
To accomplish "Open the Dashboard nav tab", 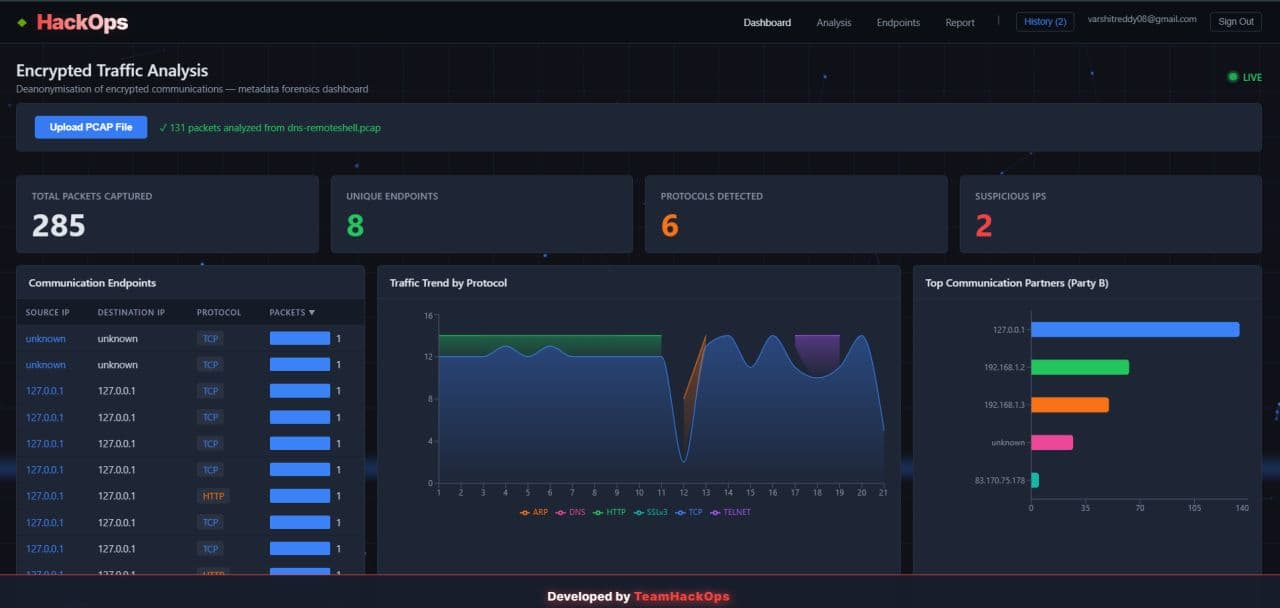I will [x=767, y=22].
